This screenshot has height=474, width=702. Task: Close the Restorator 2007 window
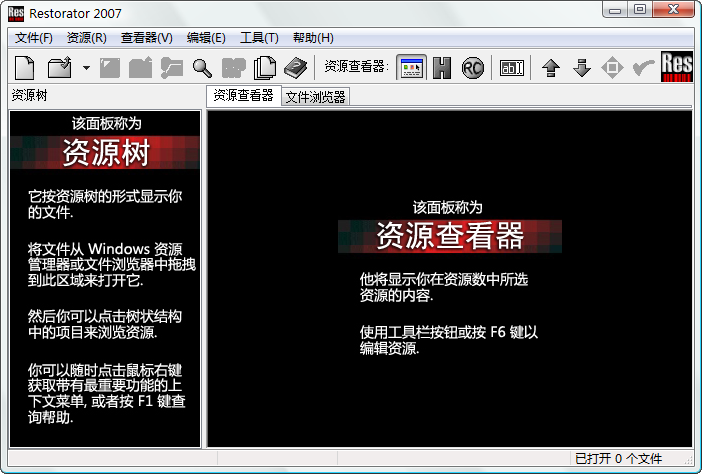coord(673,9)
